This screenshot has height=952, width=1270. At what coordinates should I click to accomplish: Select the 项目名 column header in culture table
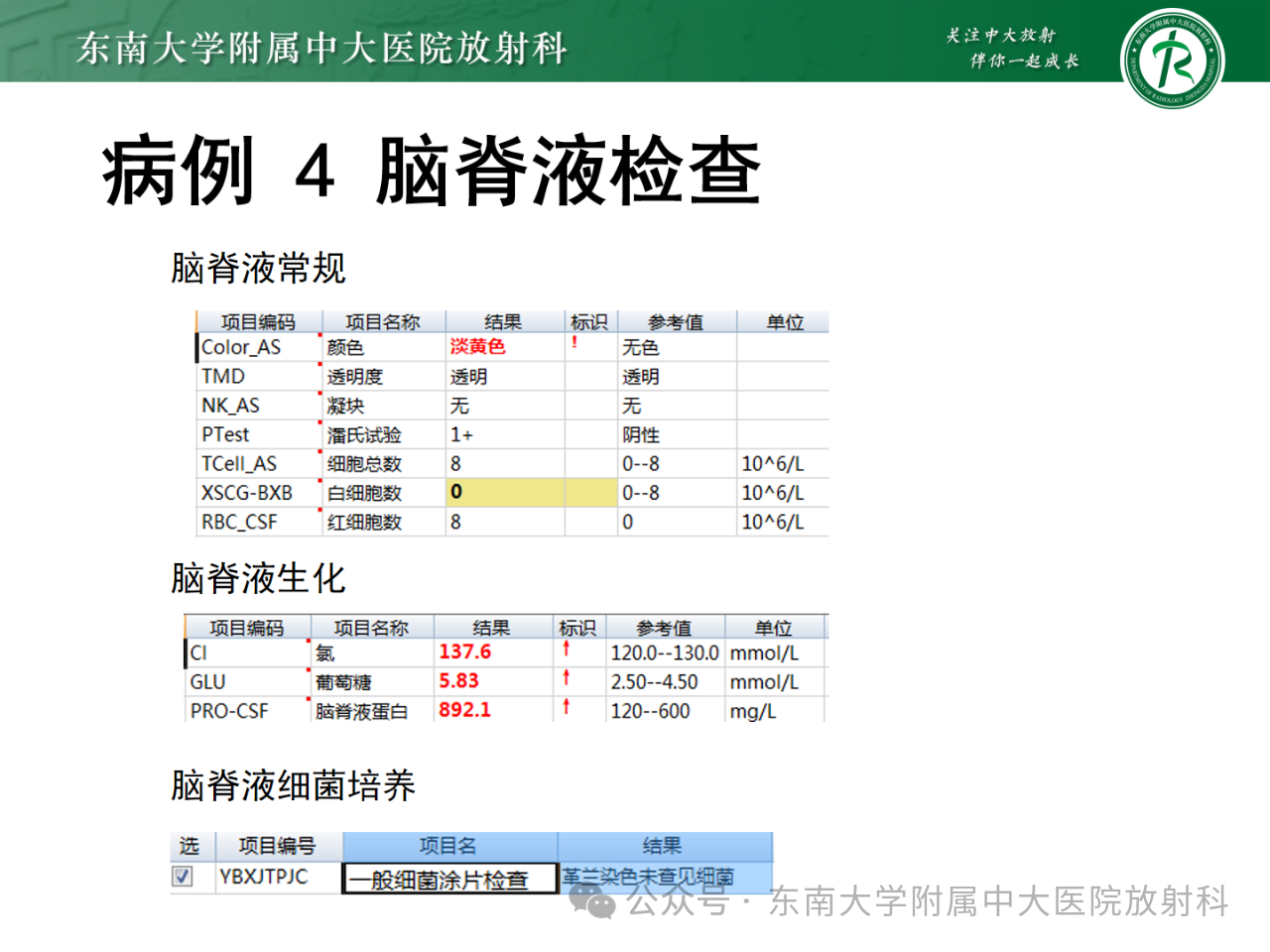coord(449,846)
